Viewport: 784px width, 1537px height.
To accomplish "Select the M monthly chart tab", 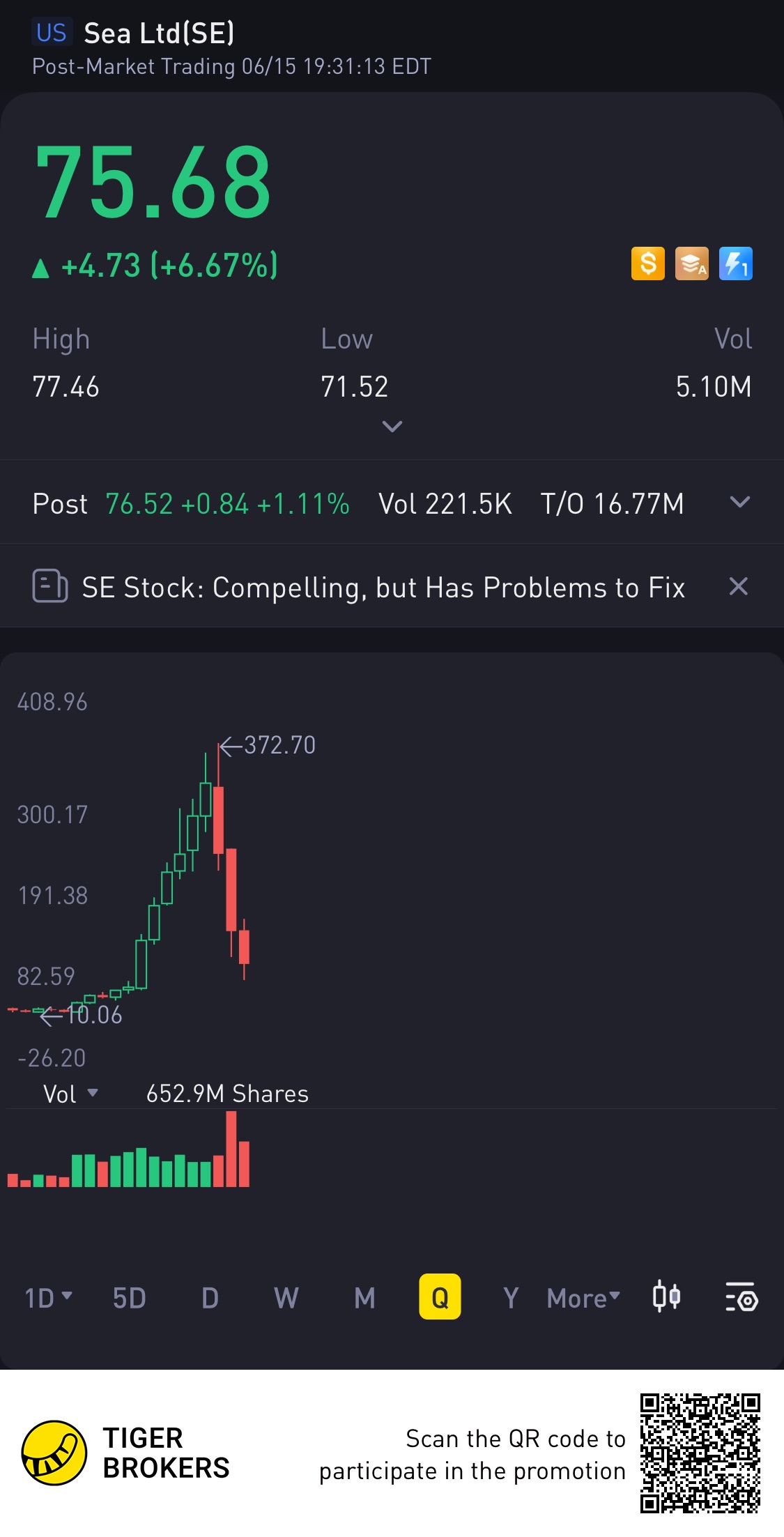I will (364, 1298).
